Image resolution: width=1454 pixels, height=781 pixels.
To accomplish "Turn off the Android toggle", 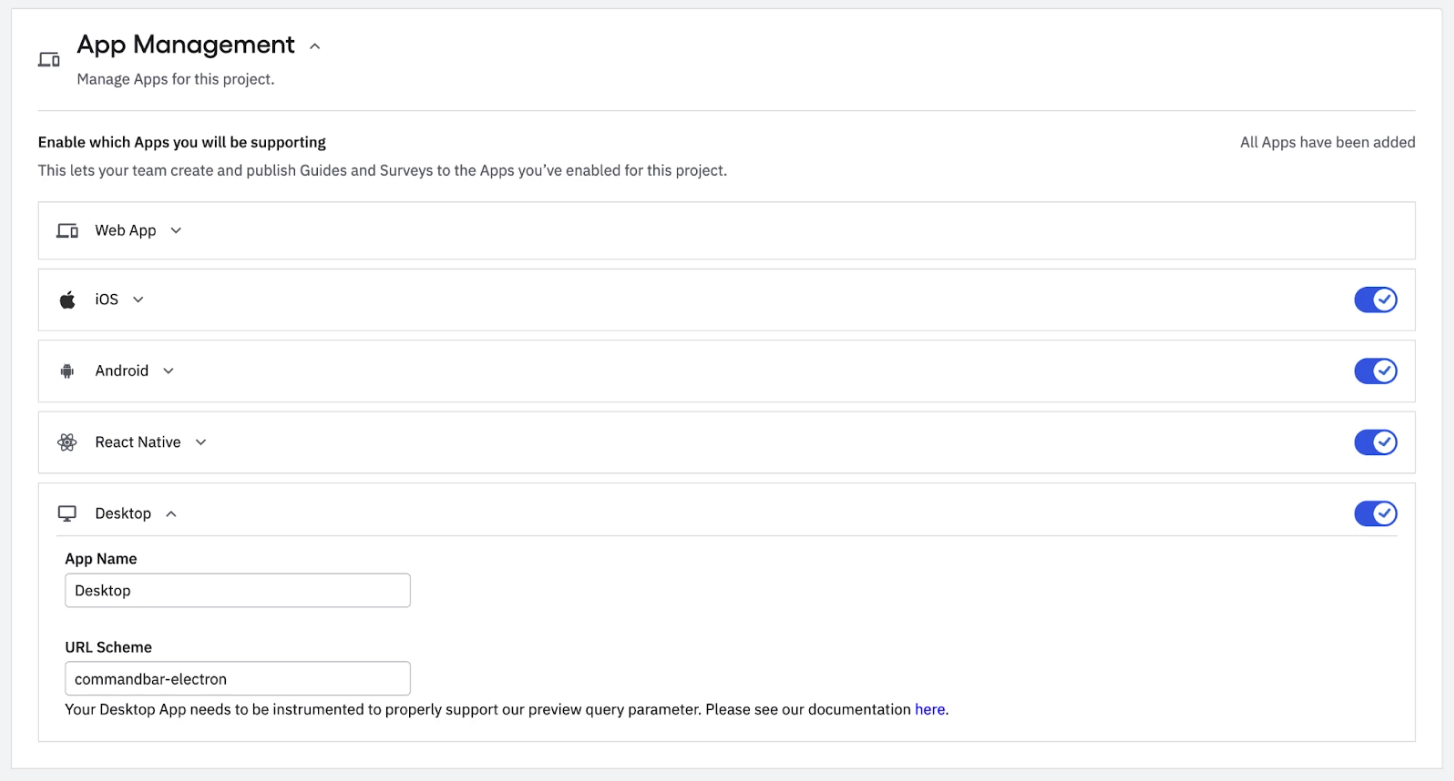I will tap(1376, 370).
